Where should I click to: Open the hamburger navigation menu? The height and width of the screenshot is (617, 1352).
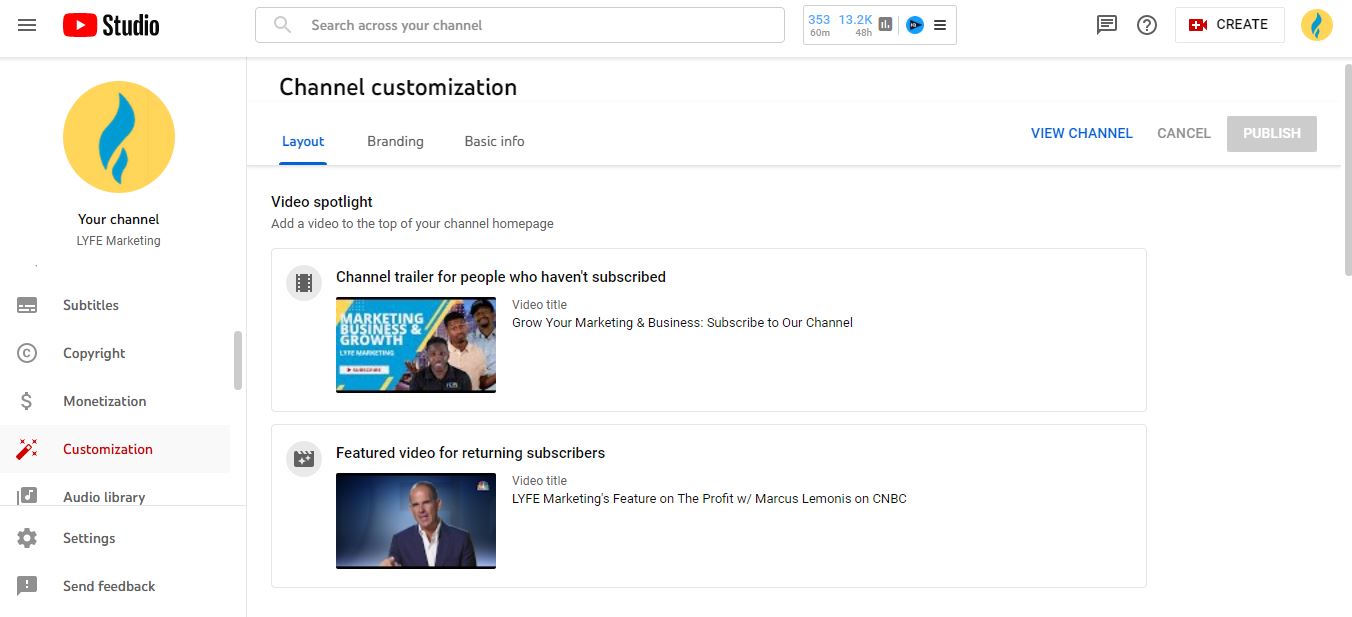[x=27, y=25]
